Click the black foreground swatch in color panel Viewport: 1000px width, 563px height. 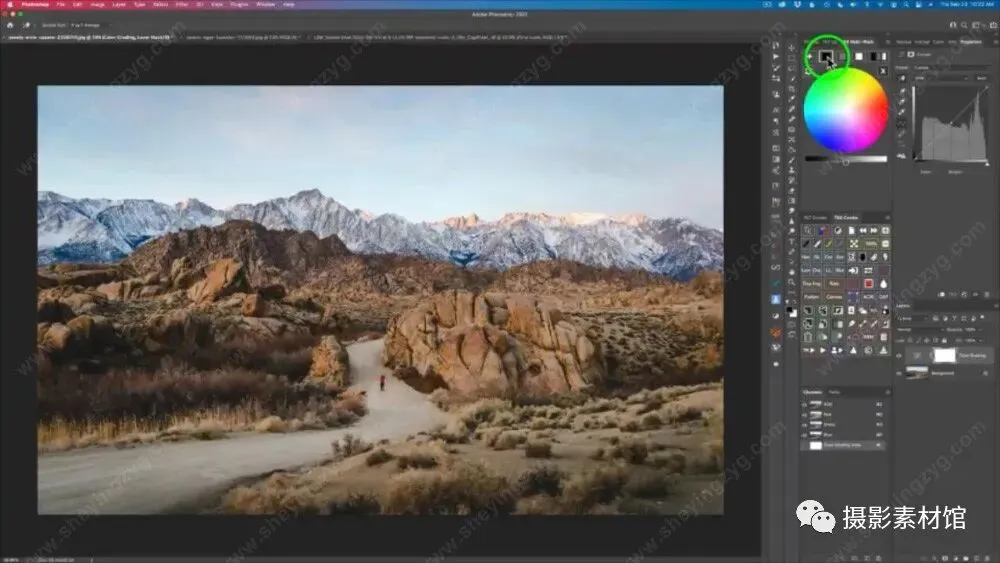click(825, 56)
